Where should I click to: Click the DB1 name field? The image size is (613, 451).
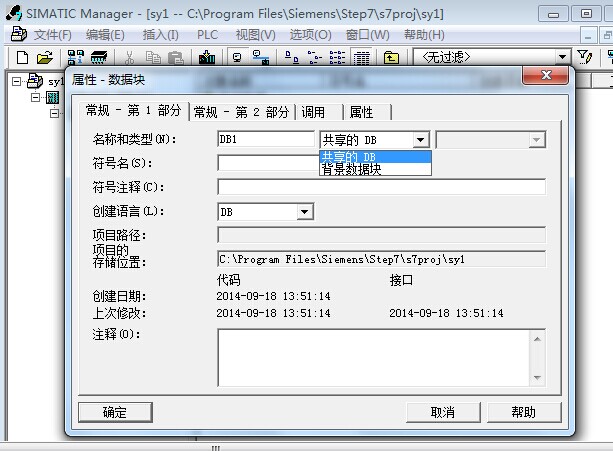[x=266, y=140]
